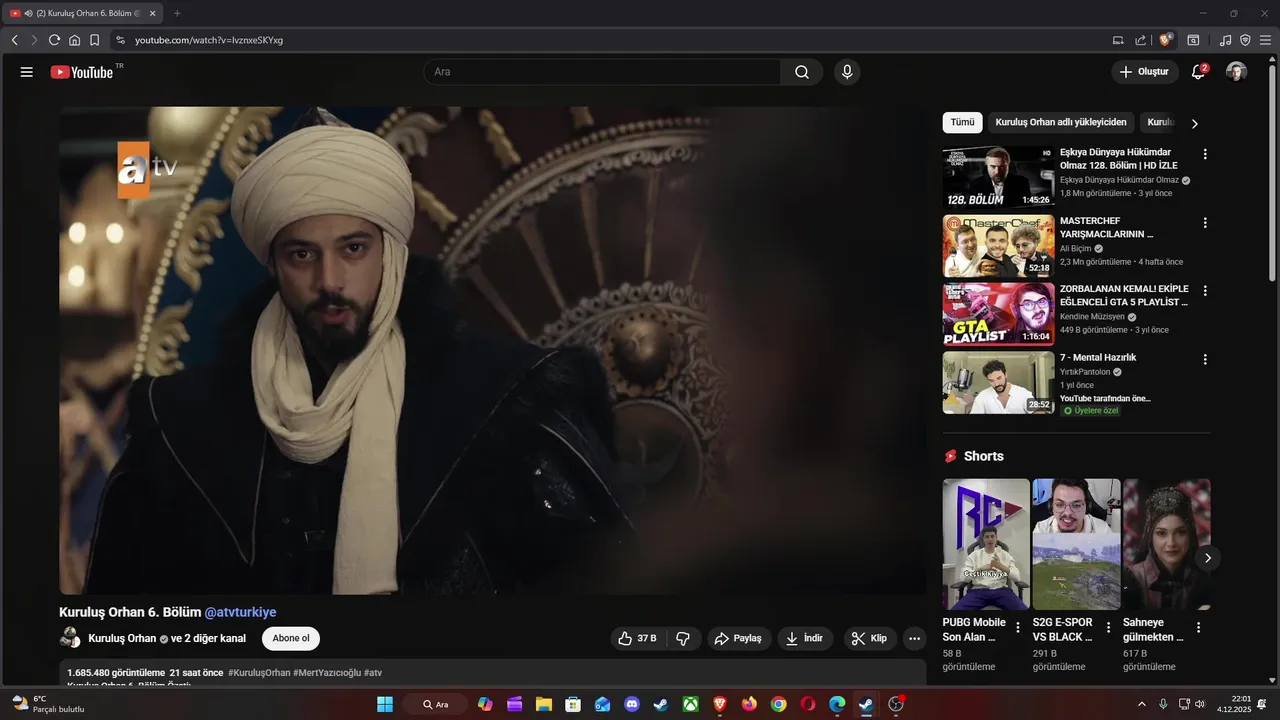Click the Oluştur create button
This screenshot has height=720, width=1280.
1144,72
